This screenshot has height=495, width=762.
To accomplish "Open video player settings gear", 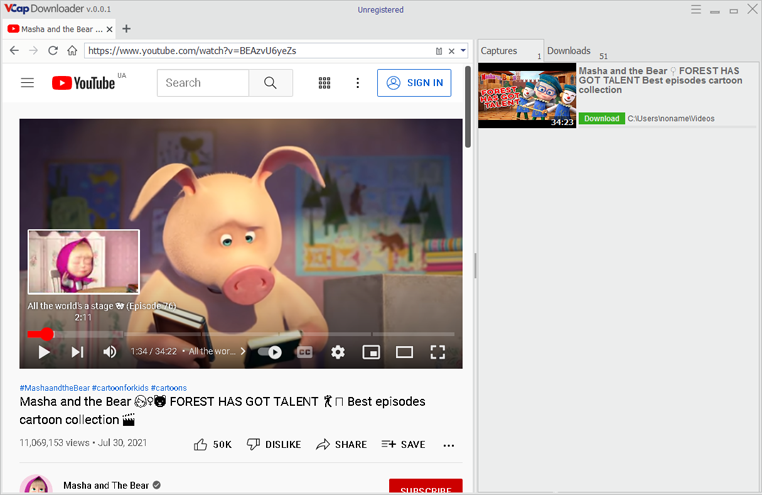I will (338, 352).
